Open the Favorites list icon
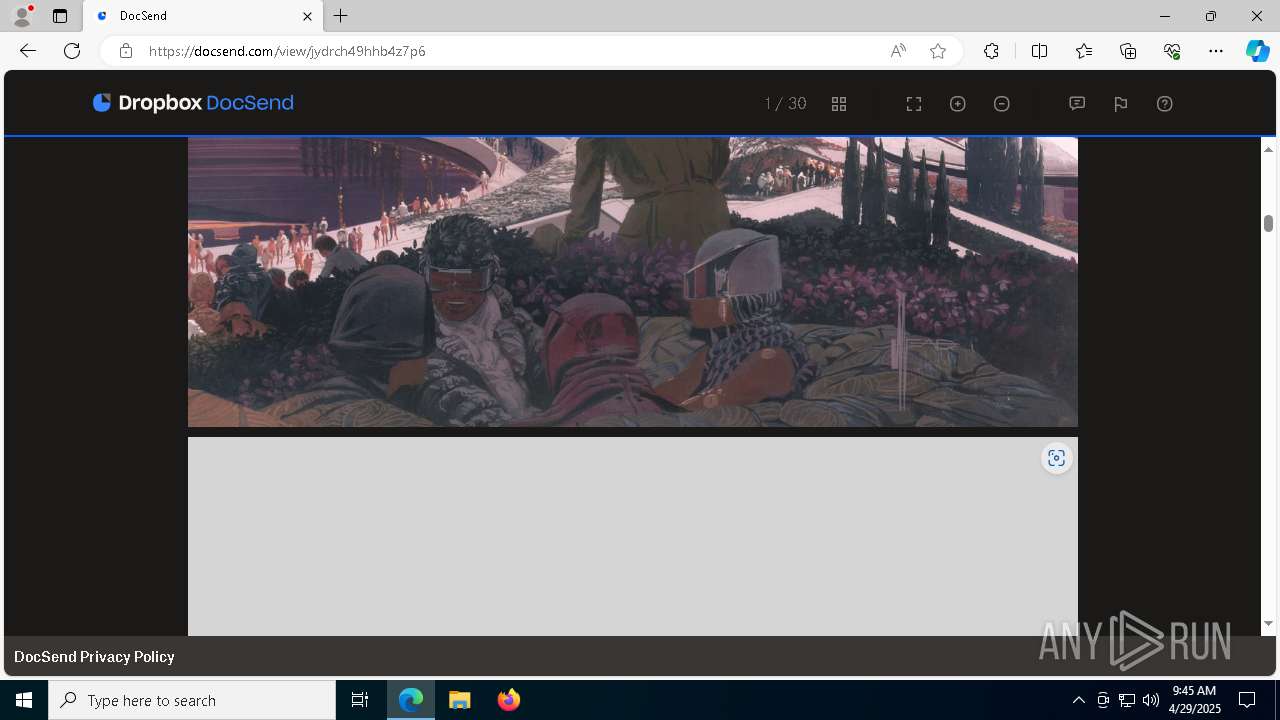Image resolution: width=1280 pixels, height=720 pixels. click(1084, 51)
